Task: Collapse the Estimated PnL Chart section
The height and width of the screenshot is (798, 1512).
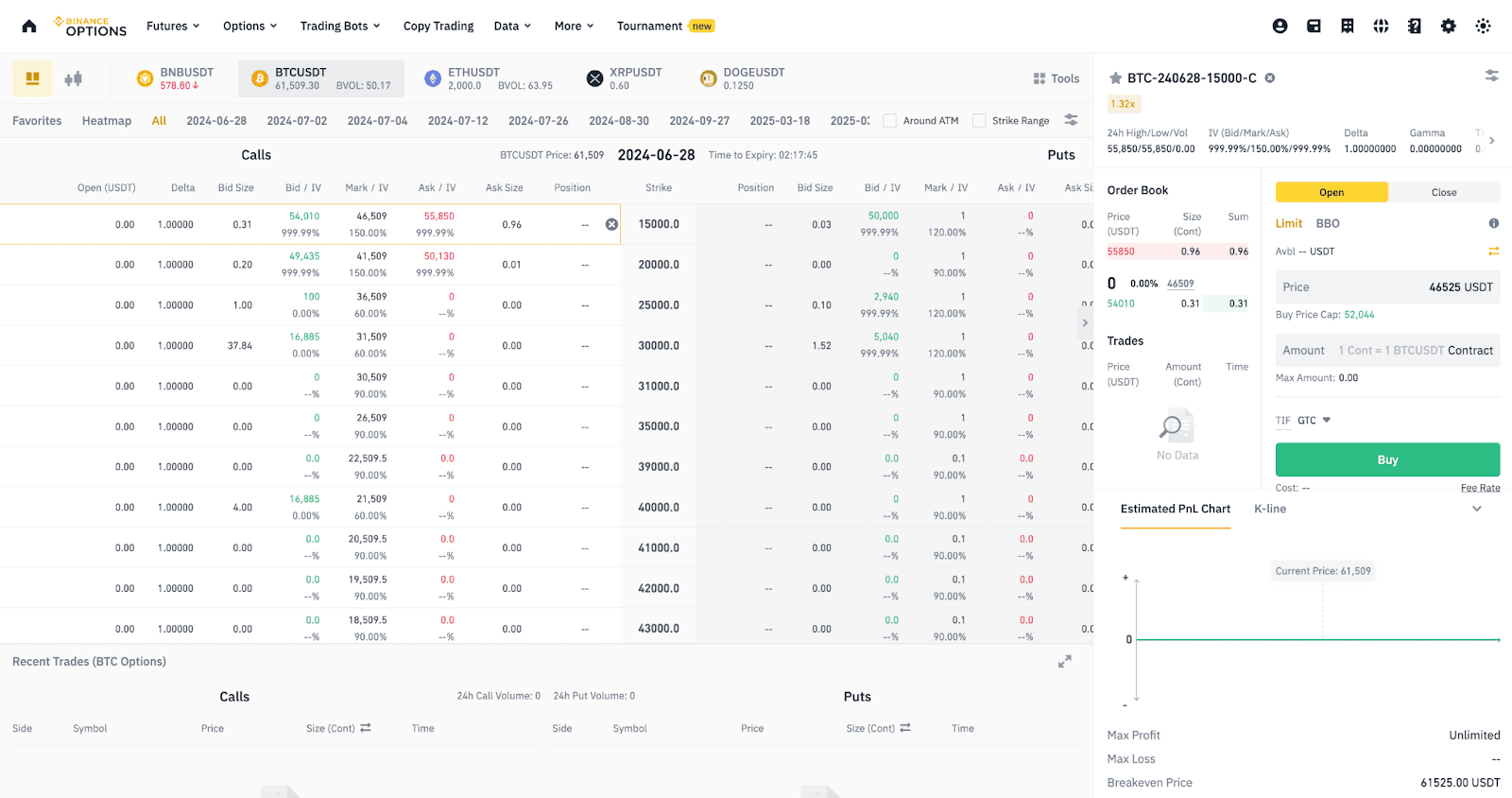Action: click(x=1477, y=509)
